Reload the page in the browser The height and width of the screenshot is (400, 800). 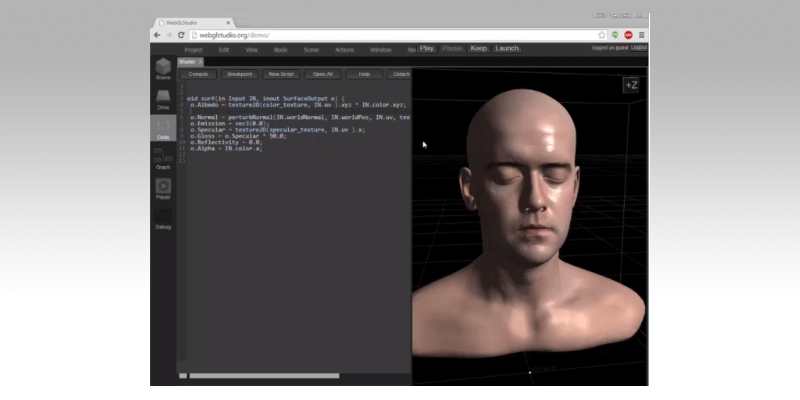pos(181,35)
